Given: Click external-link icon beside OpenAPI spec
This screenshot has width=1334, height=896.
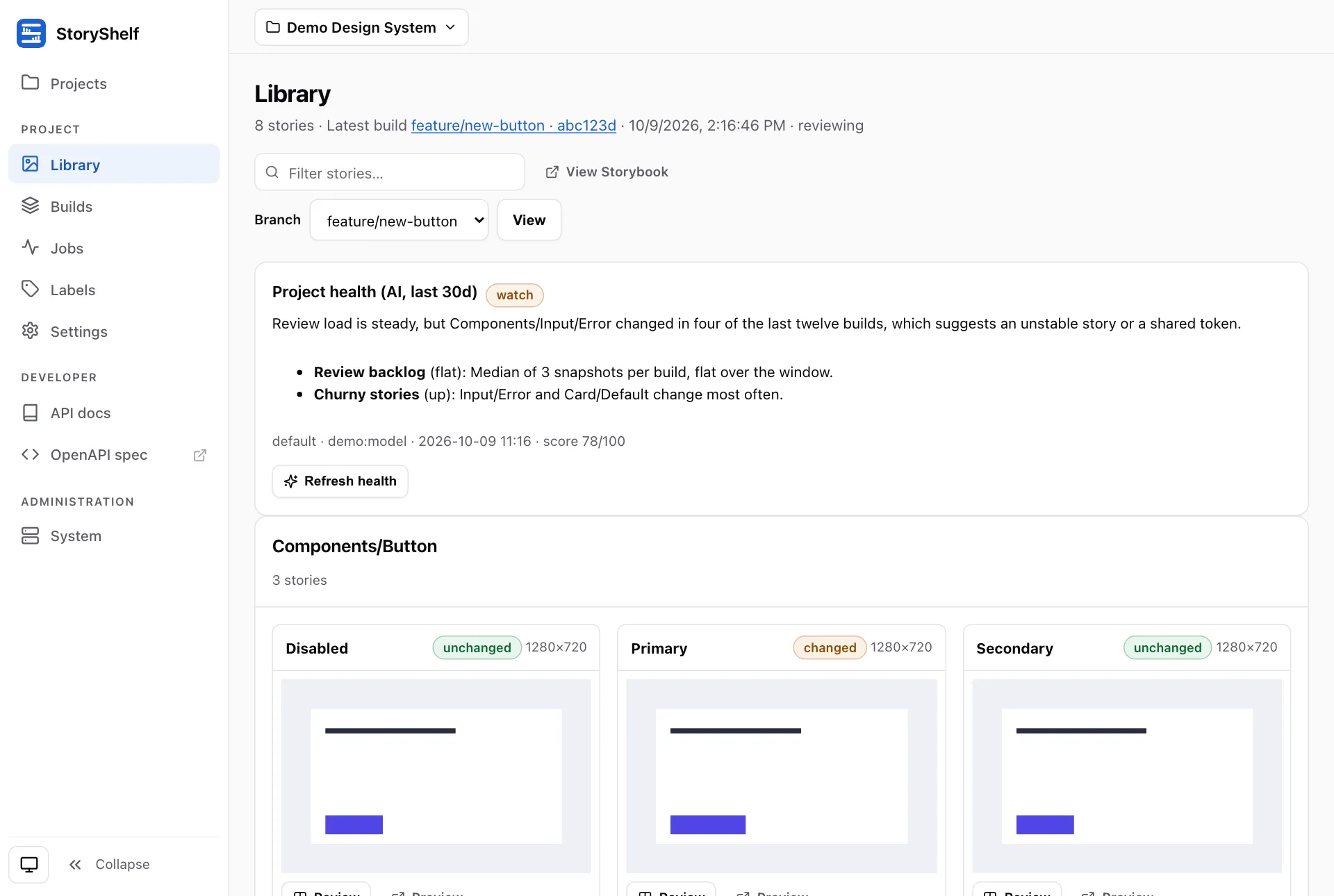Looking at the screenshot, I should click(x=200, y=455).
